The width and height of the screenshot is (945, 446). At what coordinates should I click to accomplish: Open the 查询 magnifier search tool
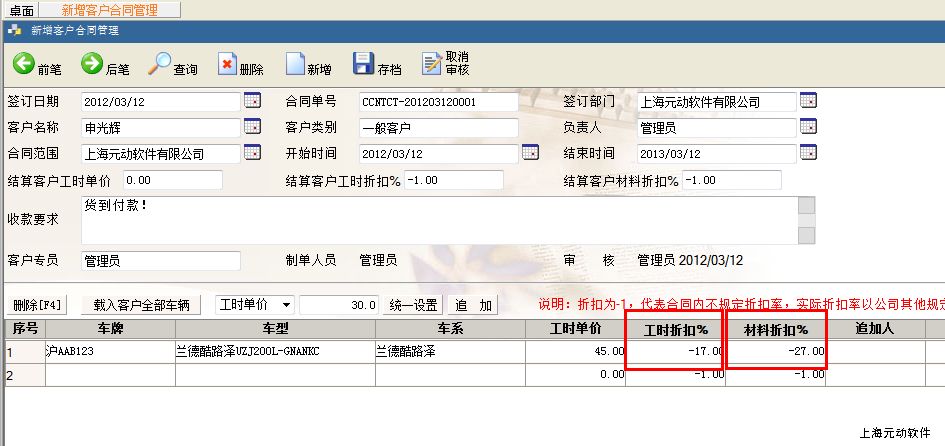pyautogui.click(x=160, y=65)
